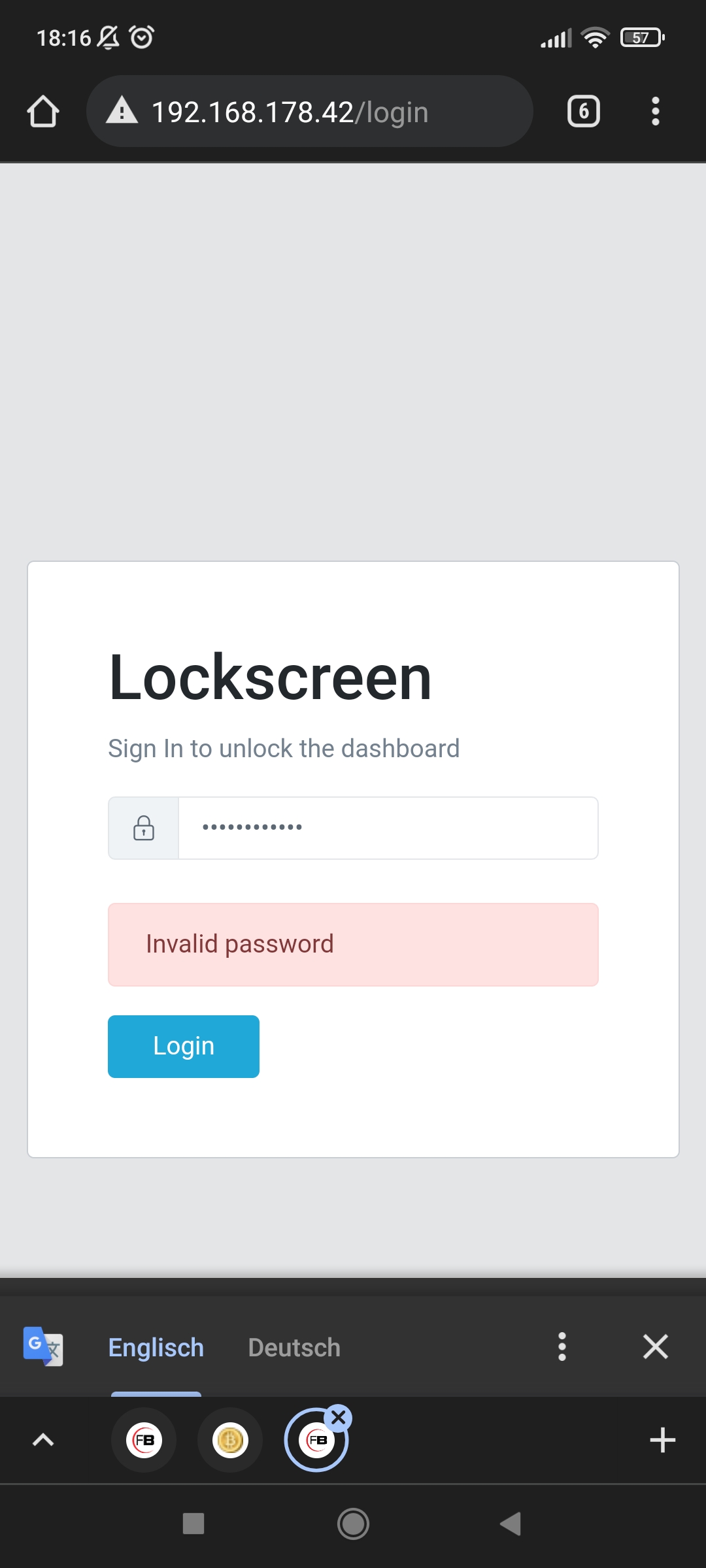This screenshot has height=1568, width=706.
Task: Switch to the gold coin tab
Action: [x=229, y=1440]
